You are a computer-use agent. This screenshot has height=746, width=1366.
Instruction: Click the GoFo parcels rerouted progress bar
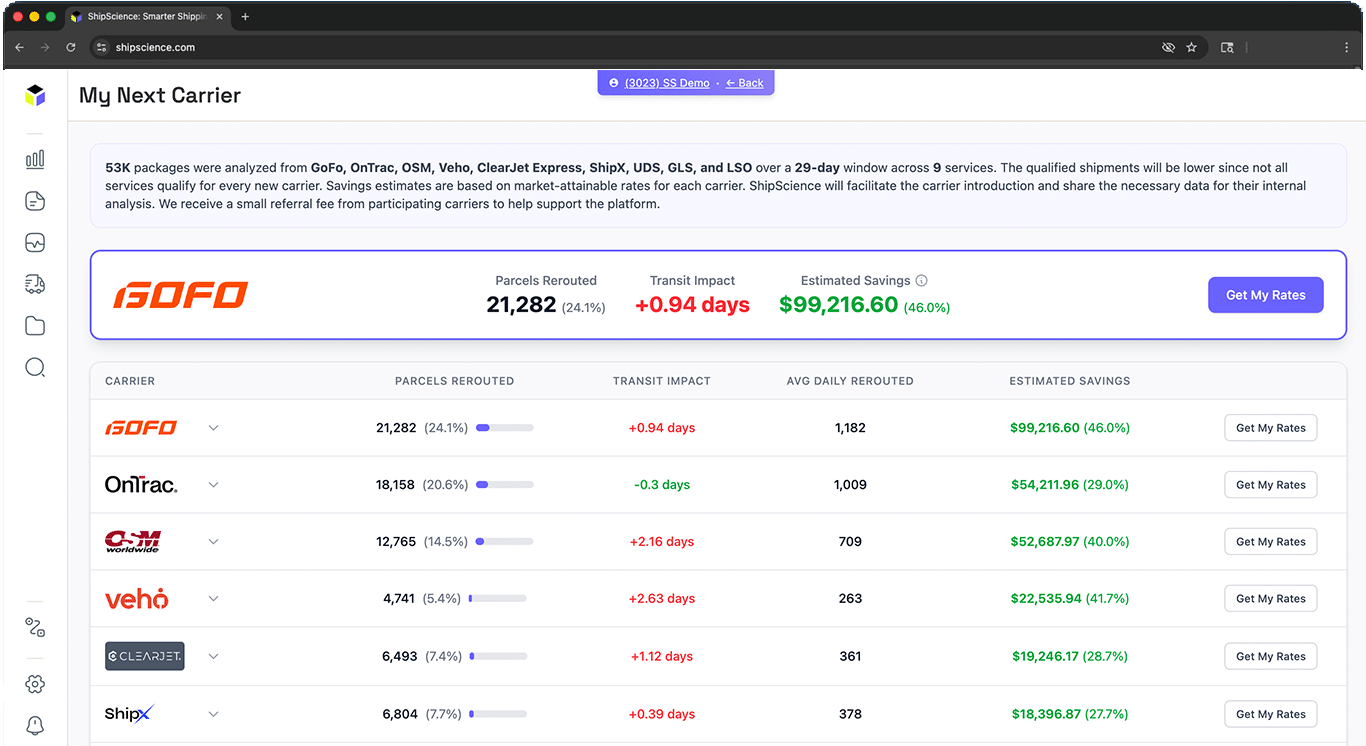[x=504, y=427]
